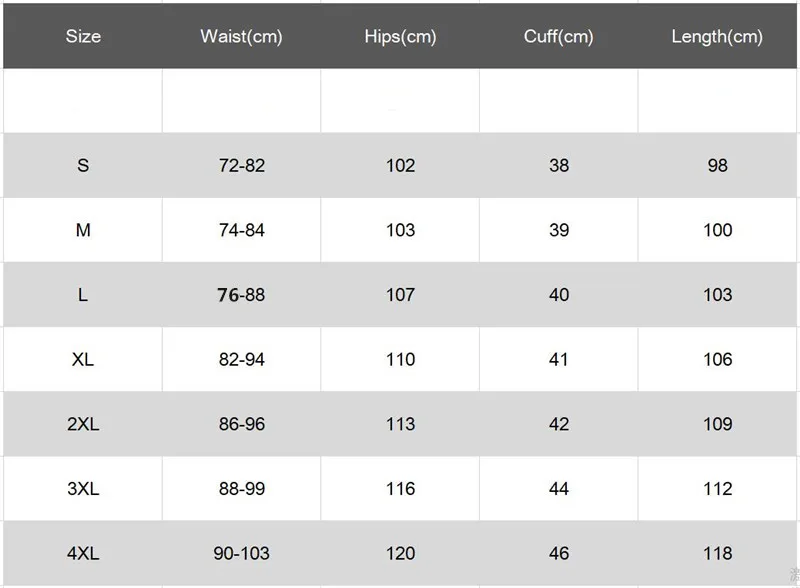Click the Length(cm) column header
This screenshot has height=588, width=800.
(x=717, y=36)
